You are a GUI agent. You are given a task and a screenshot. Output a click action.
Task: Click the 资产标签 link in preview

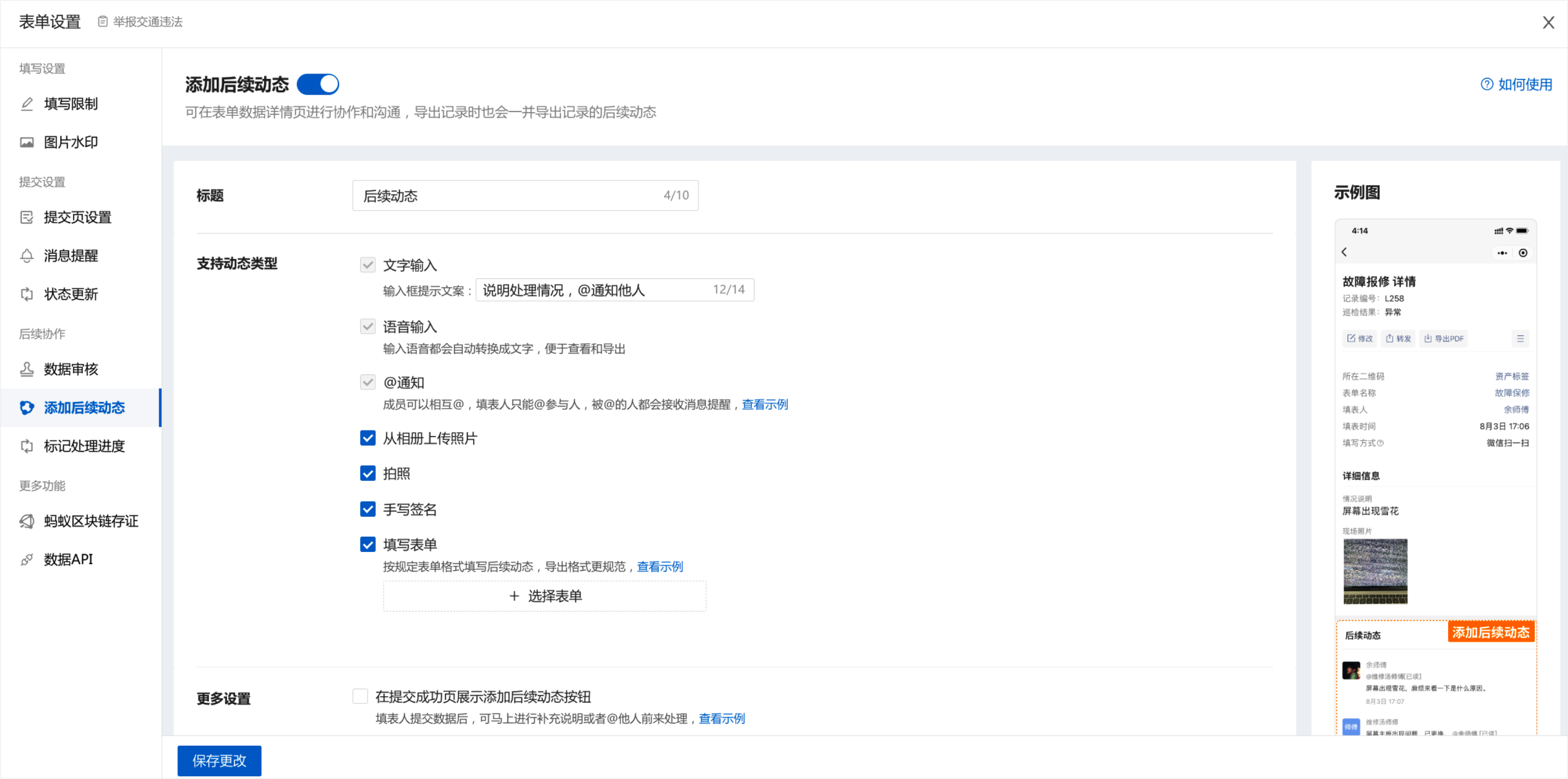tap(1512, 376)
